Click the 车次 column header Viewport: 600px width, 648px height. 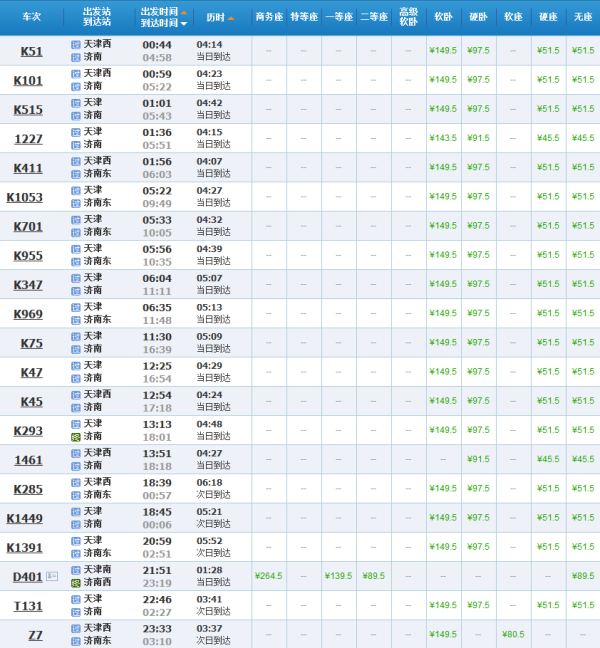[x=32, y=18]
